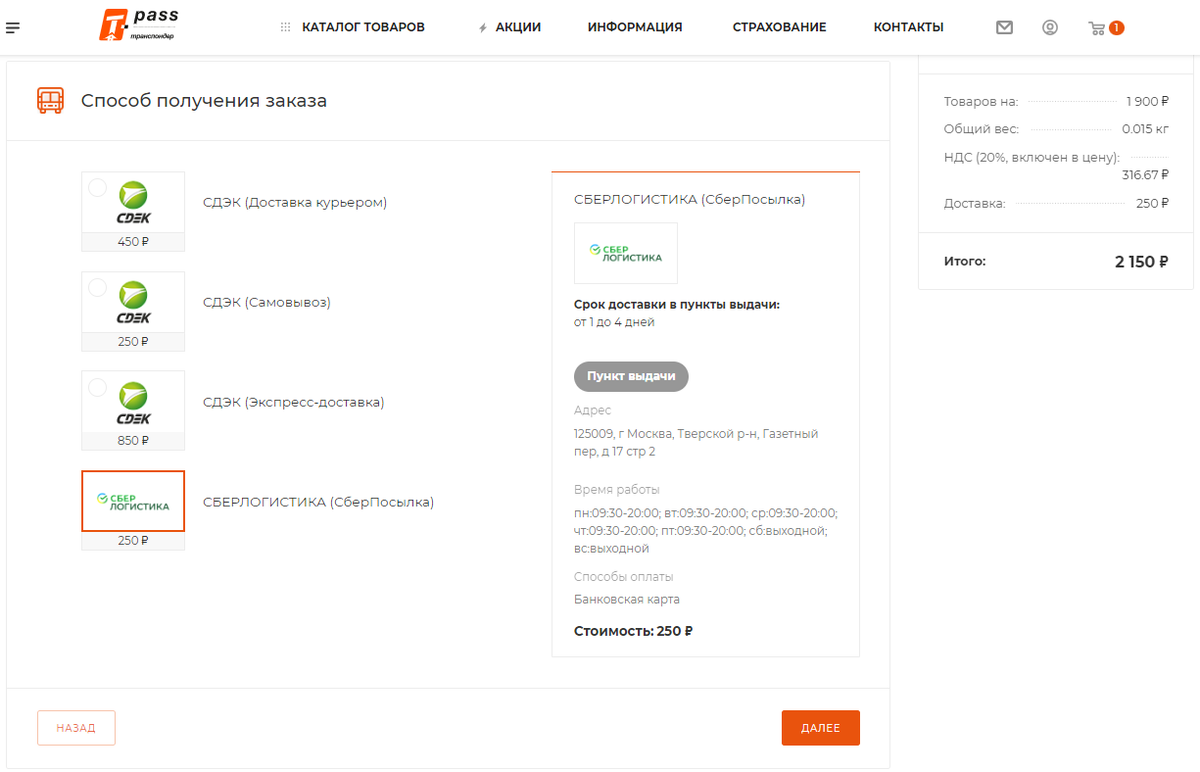Click the НДС 316.67 ₽ value
This screenshot has width=1200, height=772.
tap(1145, 174)
